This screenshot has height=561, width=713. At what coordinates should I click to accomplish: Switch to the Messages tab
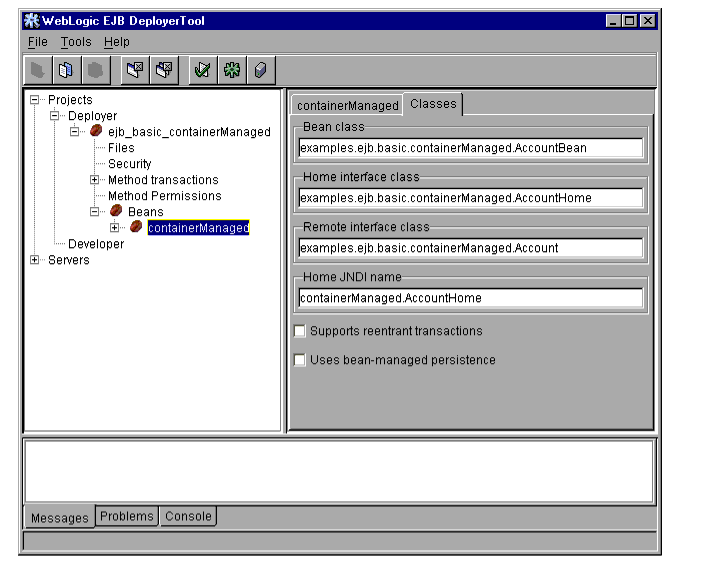[x=60, y=517]
